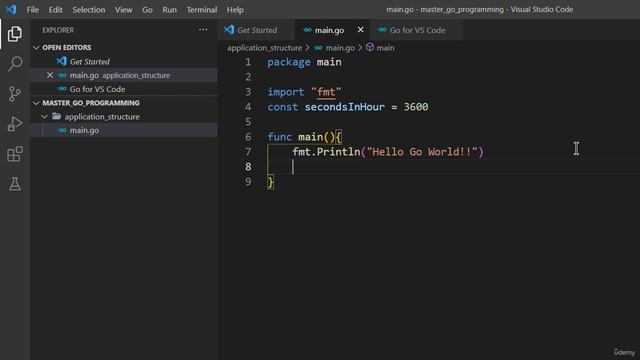This screenshot has height=360, width=640.
Task: Open the Help menu
Action: 235,9
